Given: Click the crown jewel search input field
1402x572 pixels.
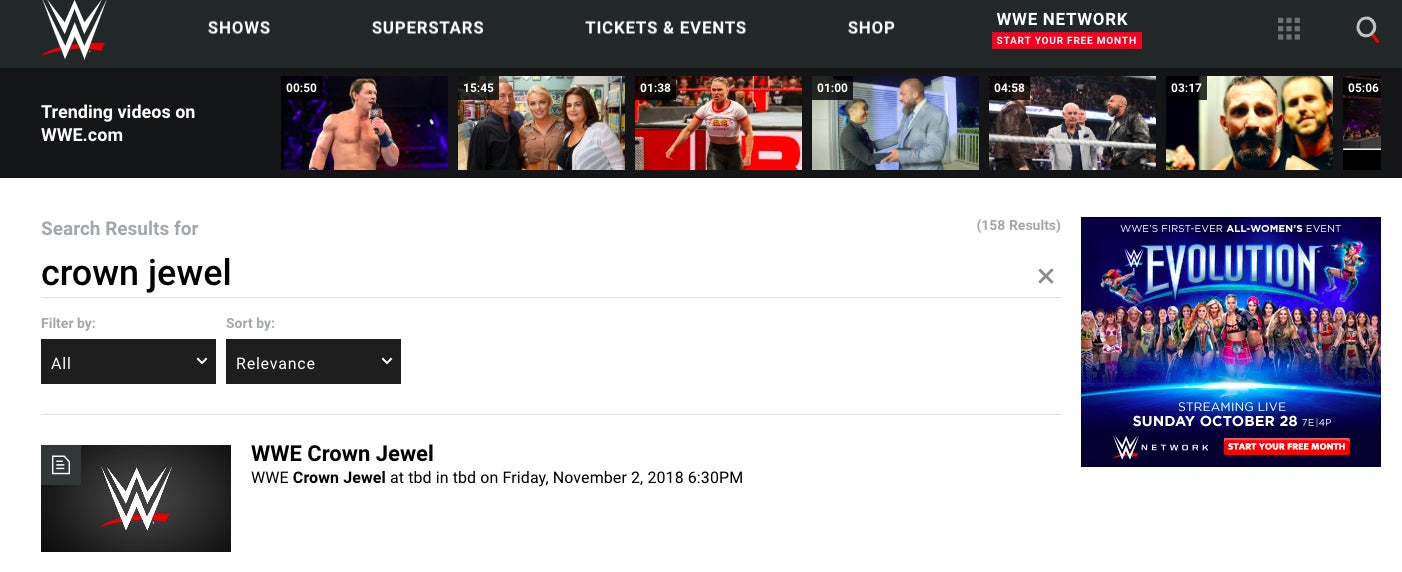Looking at the screenshot, I should [535, 273].
